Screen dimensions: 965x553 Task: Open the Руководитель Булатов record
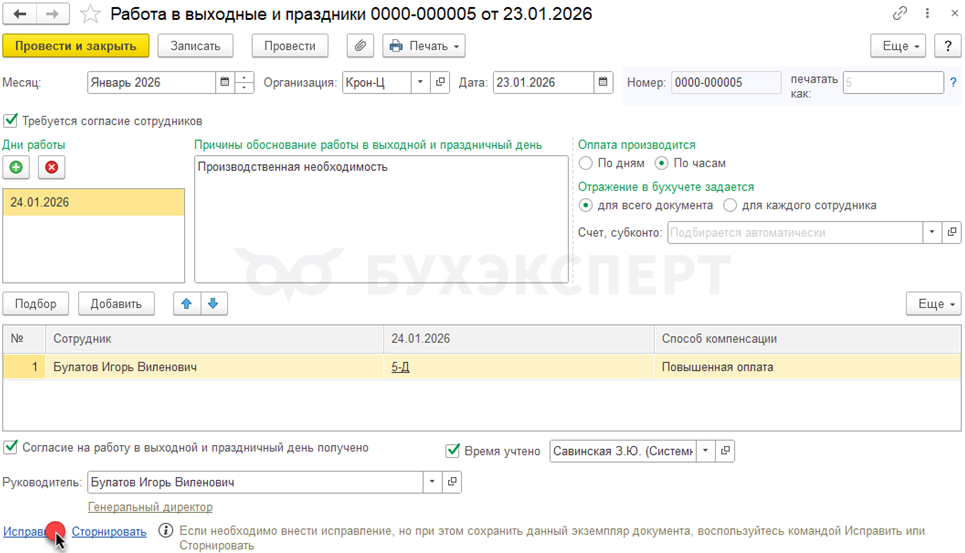(452, 482)
